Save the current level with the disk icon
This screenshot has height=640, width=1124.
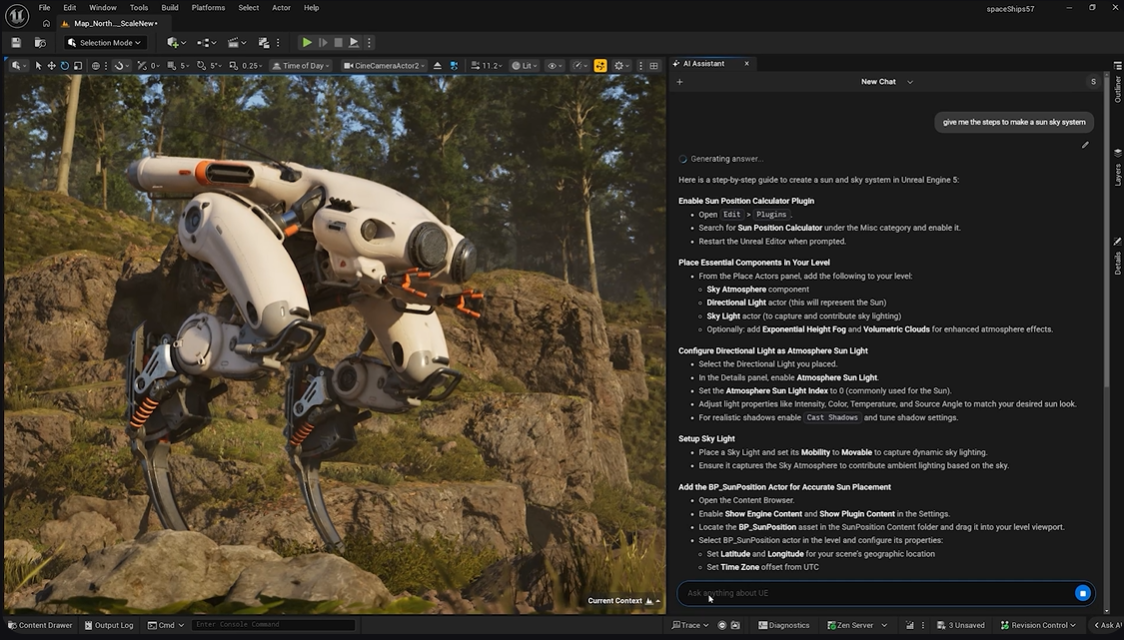pyautogui.click(x=16, y=43)
